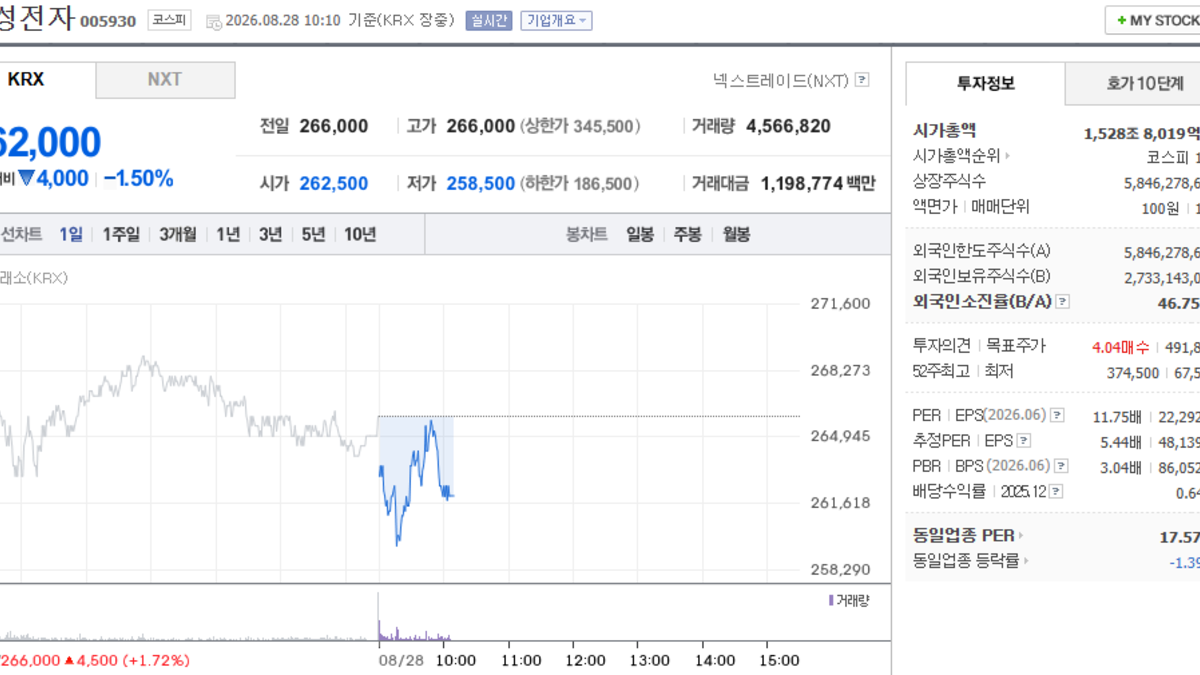The width and height of the screenshot is (1200, 675).
Task: Click the 외국인보유주식수(B) label
Action: click(982, 276)
